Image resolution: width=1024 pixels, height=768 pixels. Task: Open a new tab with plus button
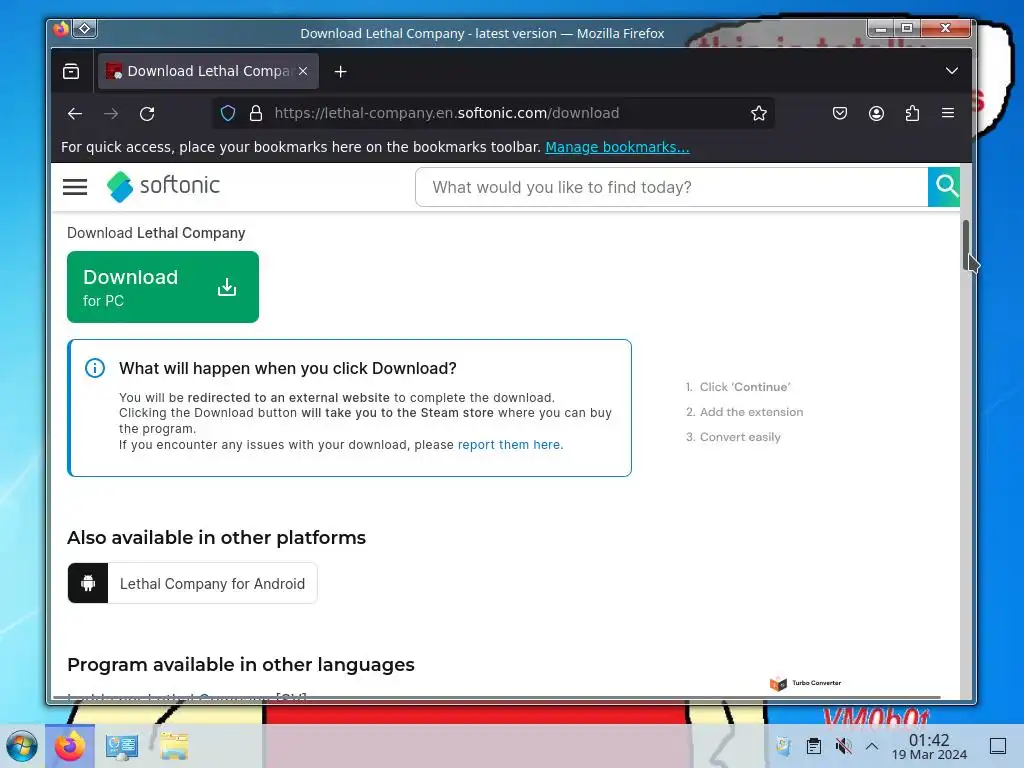(x=340, y=71)
